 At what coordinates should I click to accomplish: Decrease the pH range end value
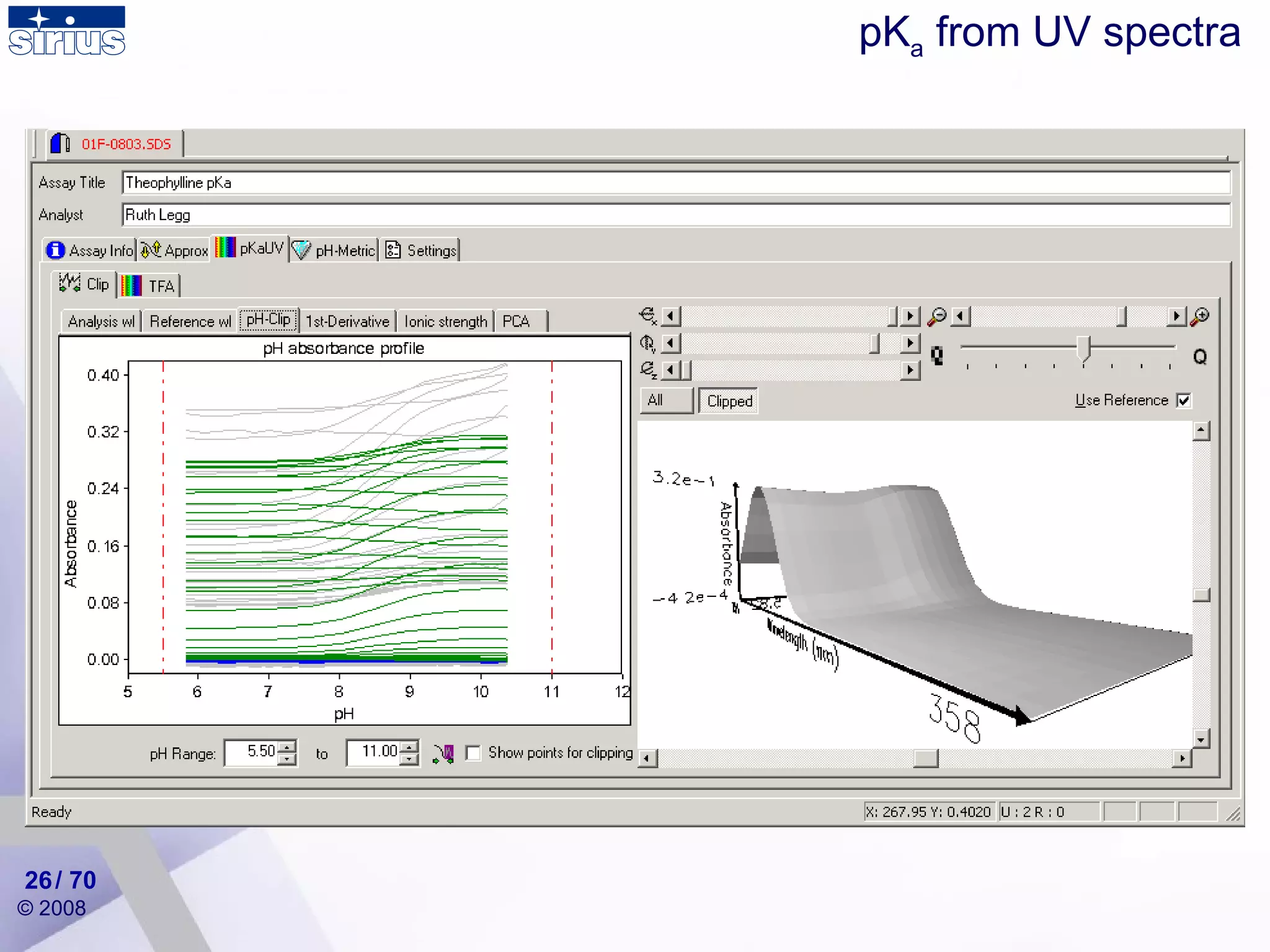pyautogui.click(x=409, y=759)
